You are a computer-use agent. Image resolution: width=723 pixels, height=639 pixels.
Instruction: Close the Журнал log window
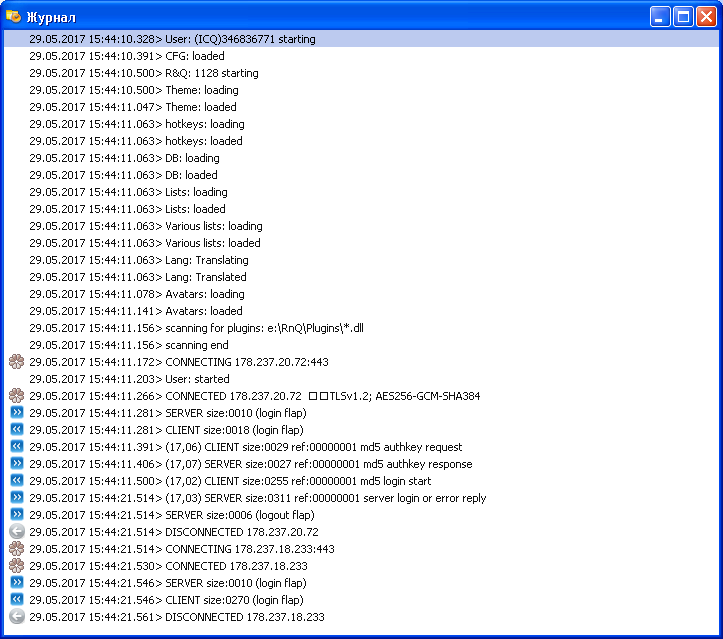tap(706, 17)
